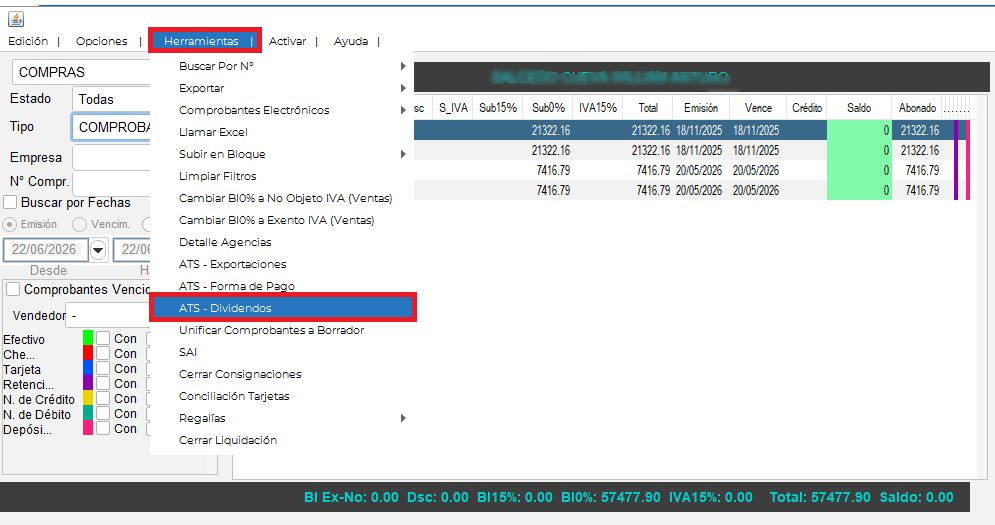995x525 pixels.
Task: Click the green Efectivo color swatch
Action: click(88, 338)
